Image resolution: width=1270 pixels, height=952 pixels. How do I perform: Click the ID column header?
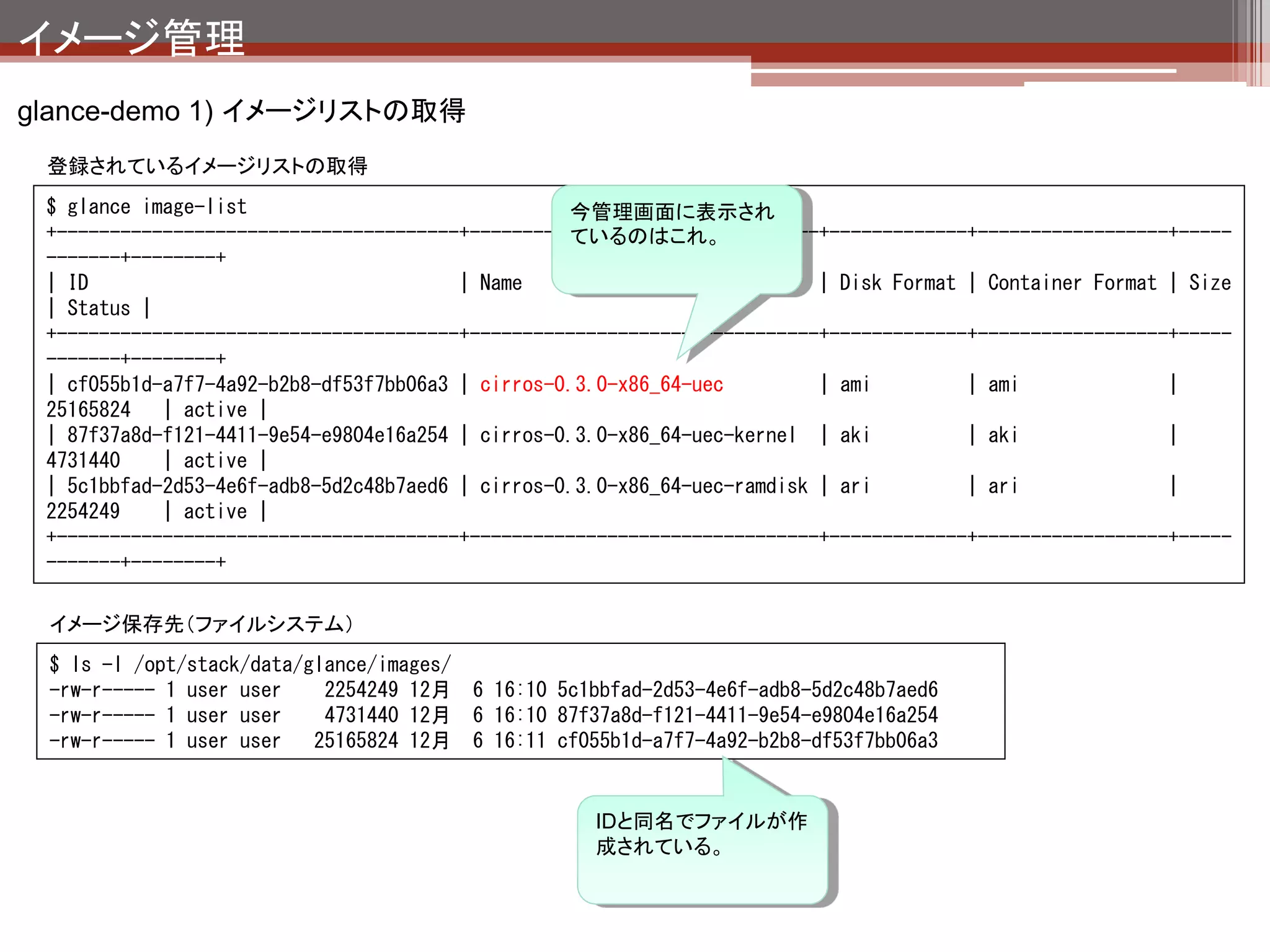pyautogui.click(x=78, y=283)
